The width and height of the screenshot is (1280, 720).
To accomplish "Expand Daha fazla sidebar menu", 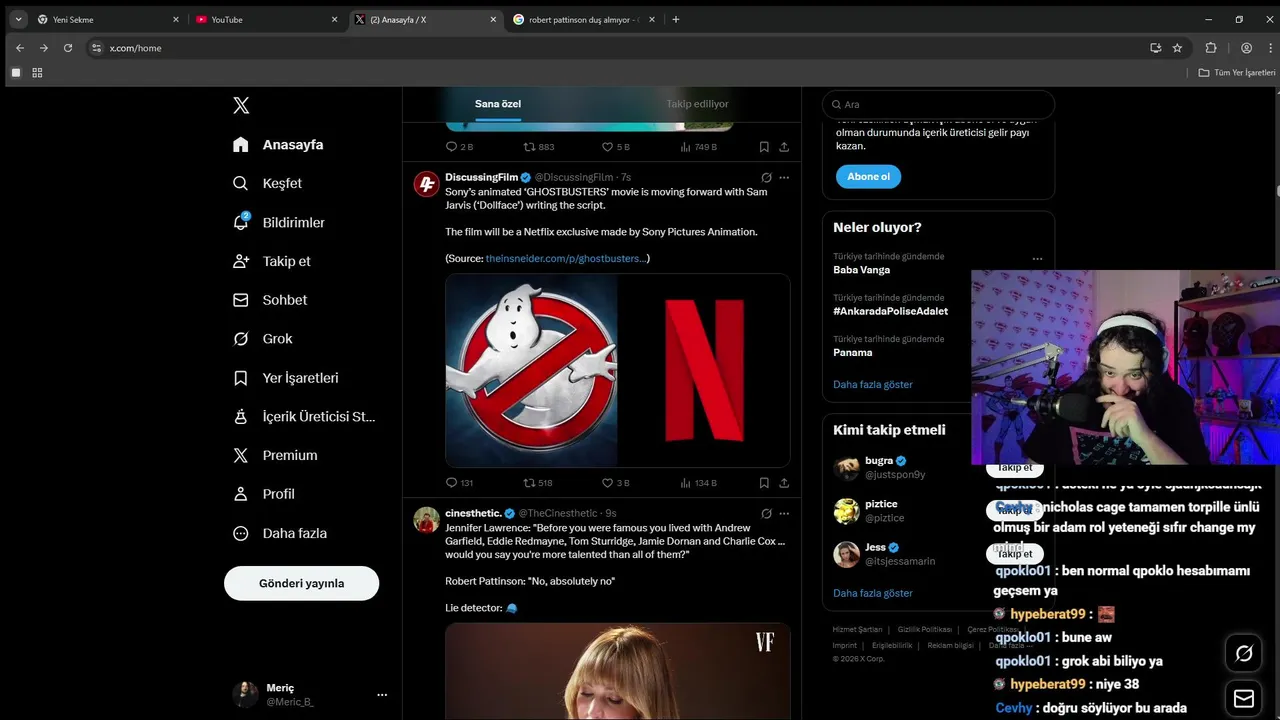I will click(x=280, y=533).
